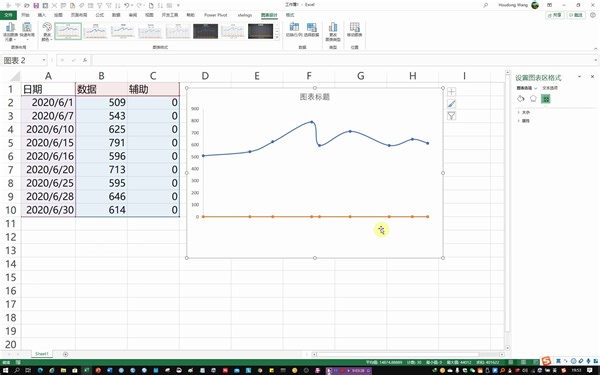Click the Redo arrow in quick access toolbar
The height and width of the screenshot is (375, 600).
[x=139, y=5]
